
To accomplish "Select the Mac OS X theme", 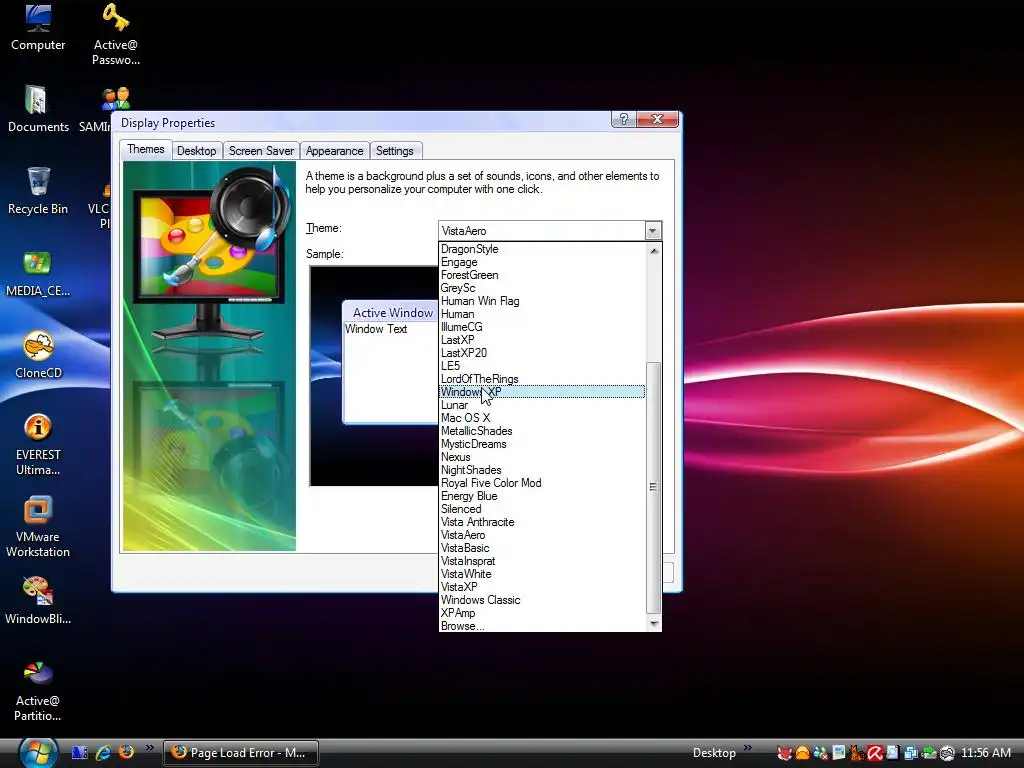I will [x=542, y=418].
